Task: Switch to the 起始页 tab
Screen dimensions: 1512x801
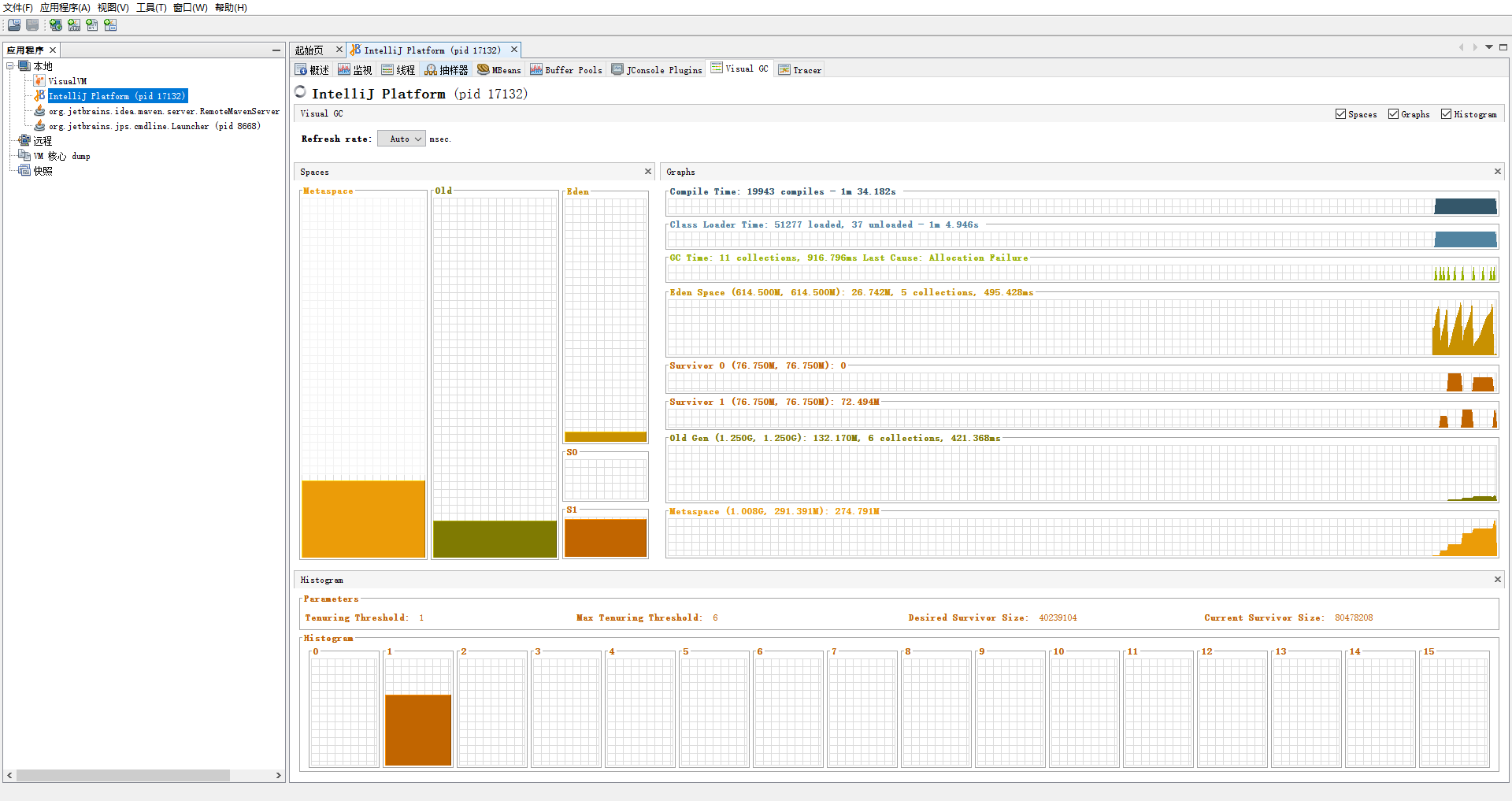Action: (309, 50)
